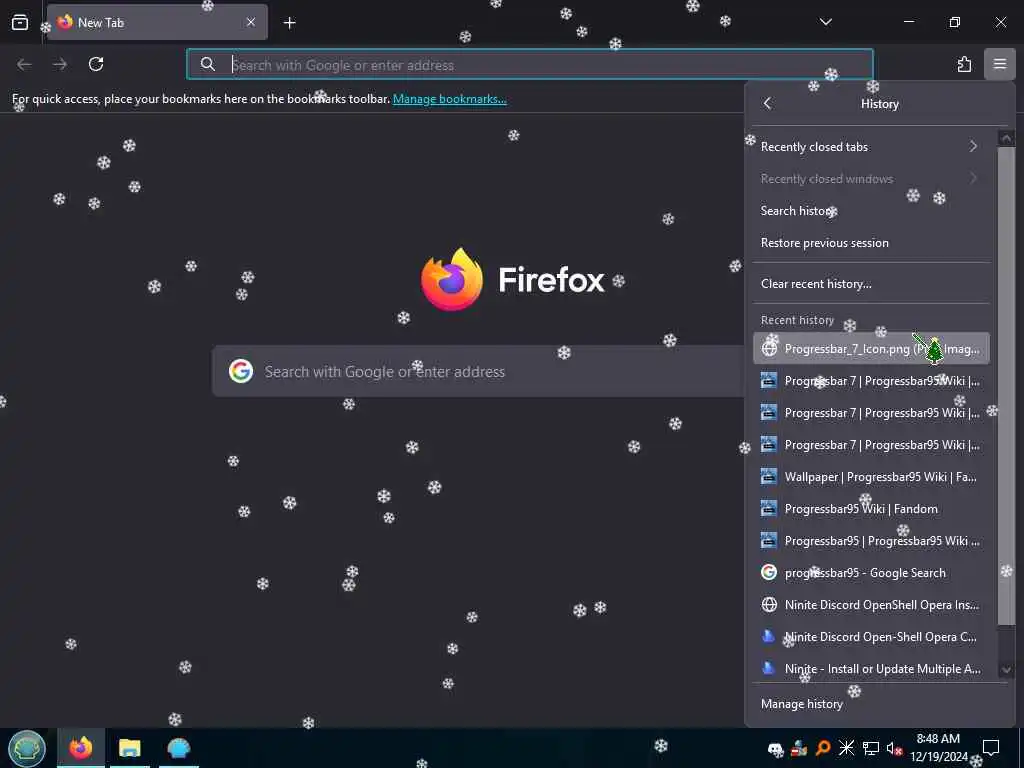Open the Action Center notification icon

click(x=991, y=748)
